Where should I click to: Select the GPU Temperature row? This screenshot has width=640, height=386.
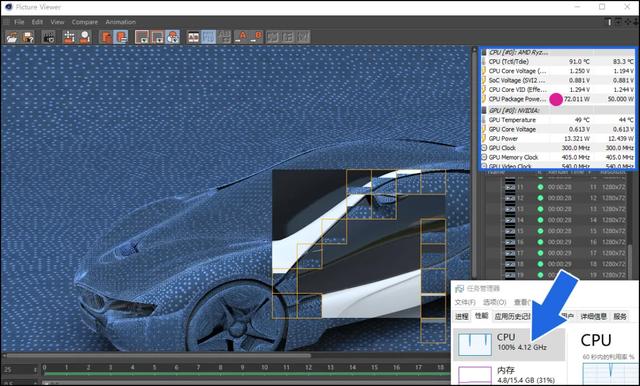[558, 120]
